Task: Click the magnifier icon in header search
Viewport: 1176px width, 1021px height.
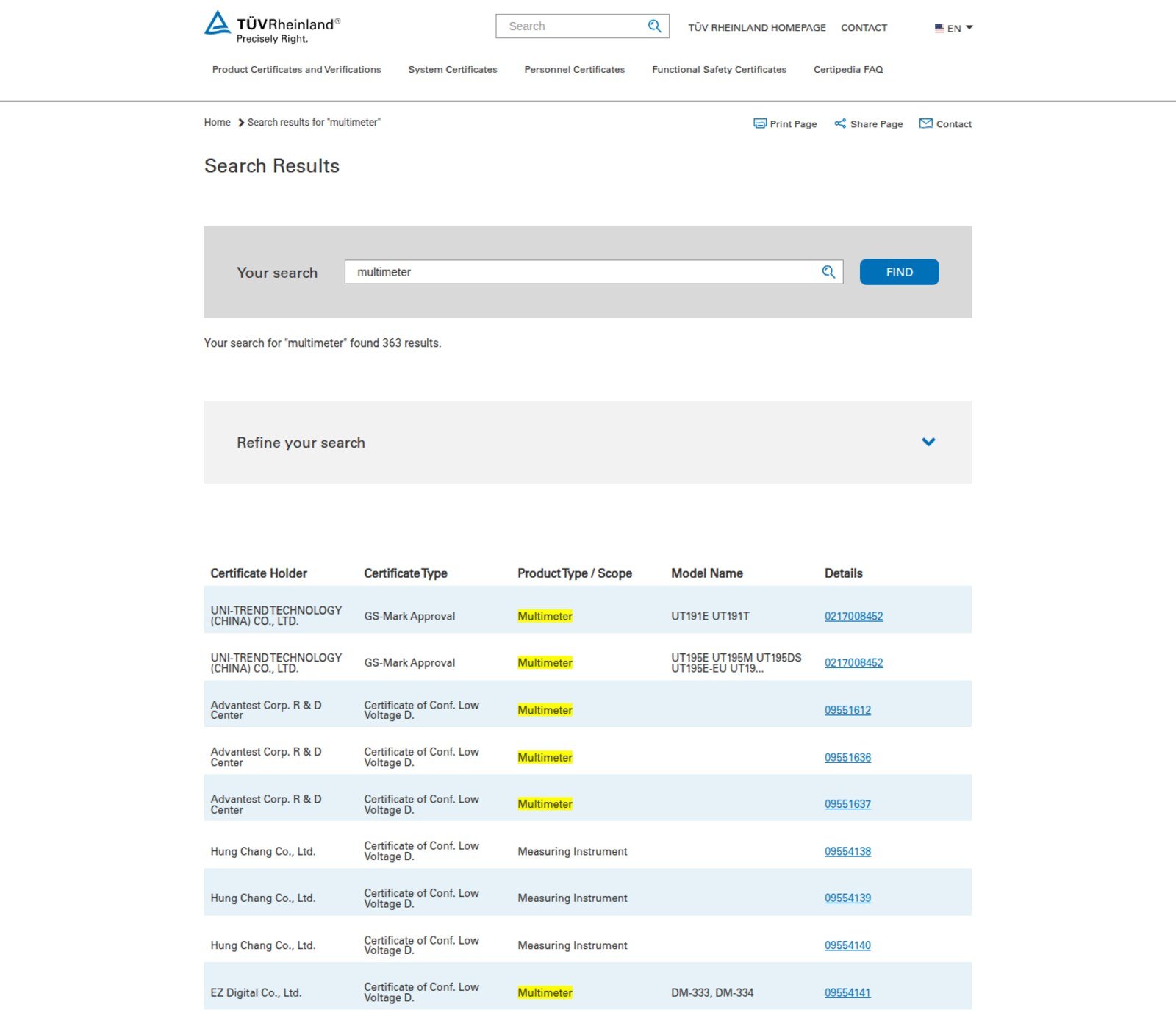Action: 654,26
